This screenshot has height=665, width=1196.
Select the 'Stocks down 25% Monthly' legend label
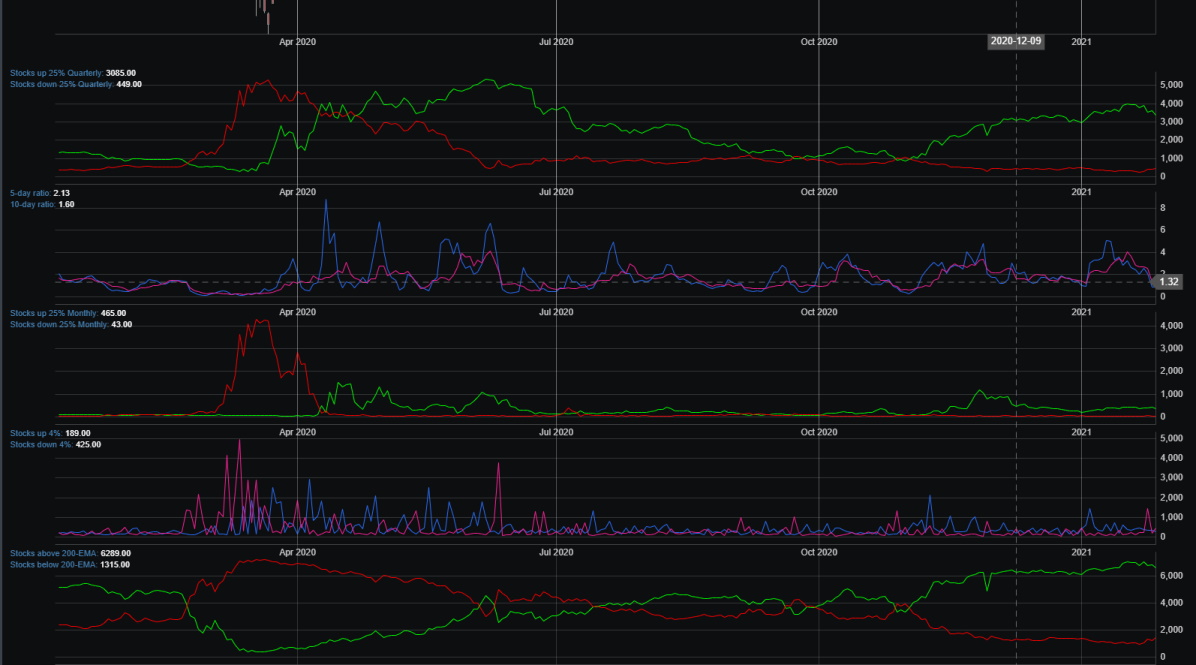pos(59,324)
